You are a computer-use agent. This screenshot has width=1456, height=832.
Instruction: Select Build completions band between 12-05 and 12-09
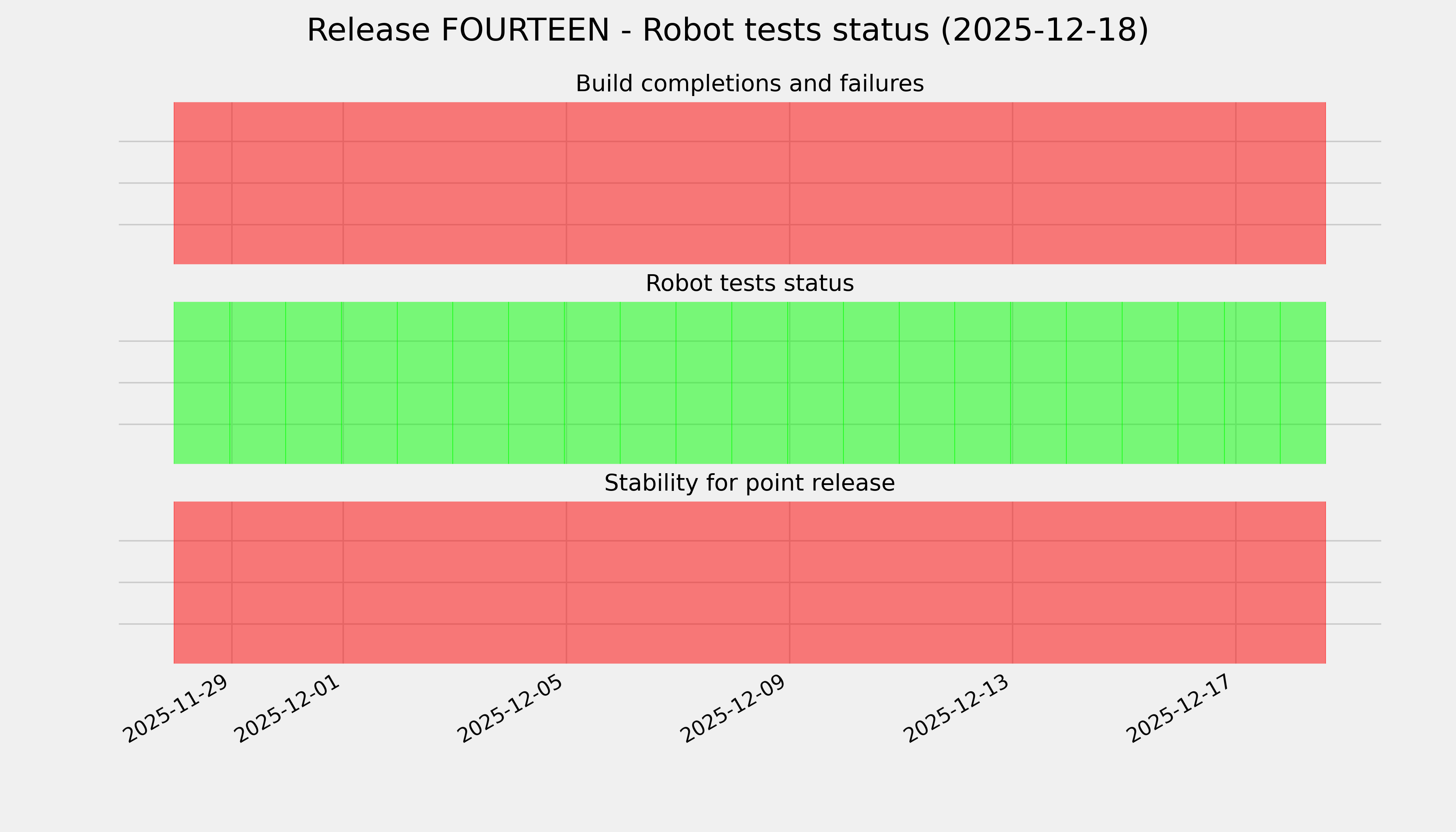point(678,183)
